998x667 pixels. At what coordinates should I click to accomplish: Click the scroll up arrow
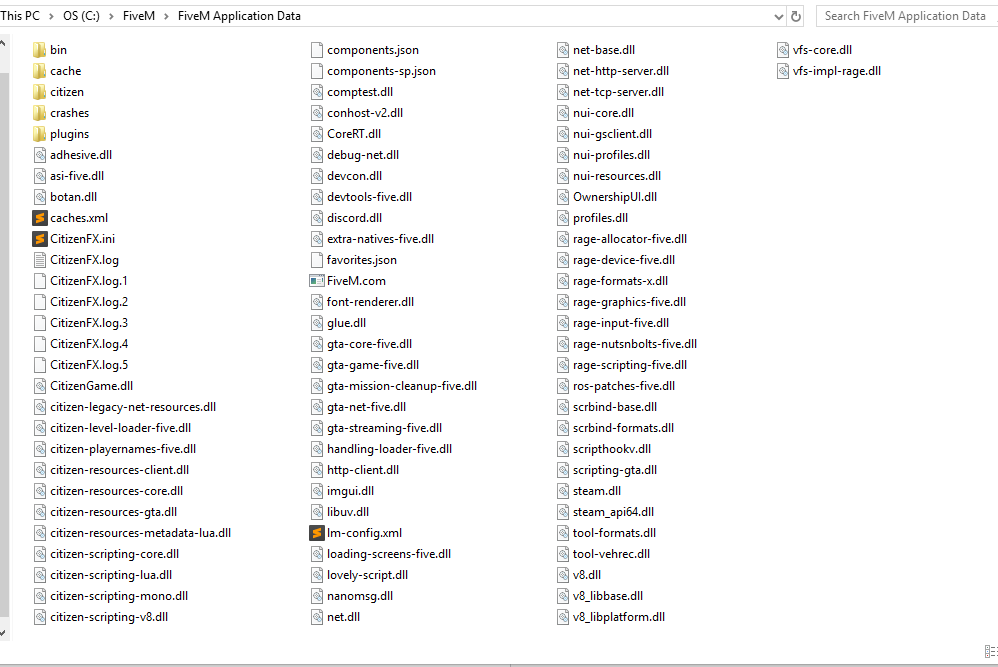pos(3,43)
